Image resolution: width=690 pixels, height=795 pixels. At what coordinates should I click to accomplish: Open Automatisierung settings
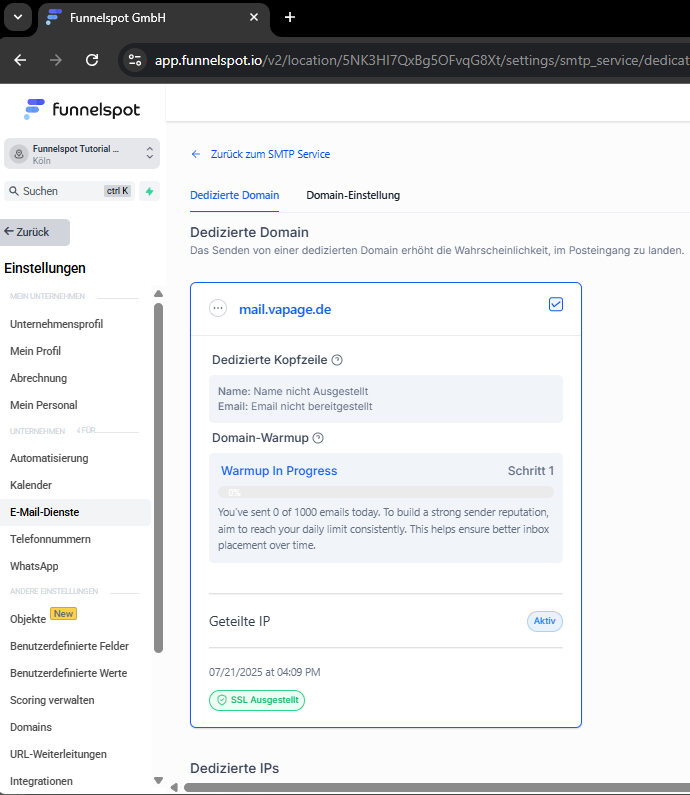pyautogui.click(x=49, y=458)
